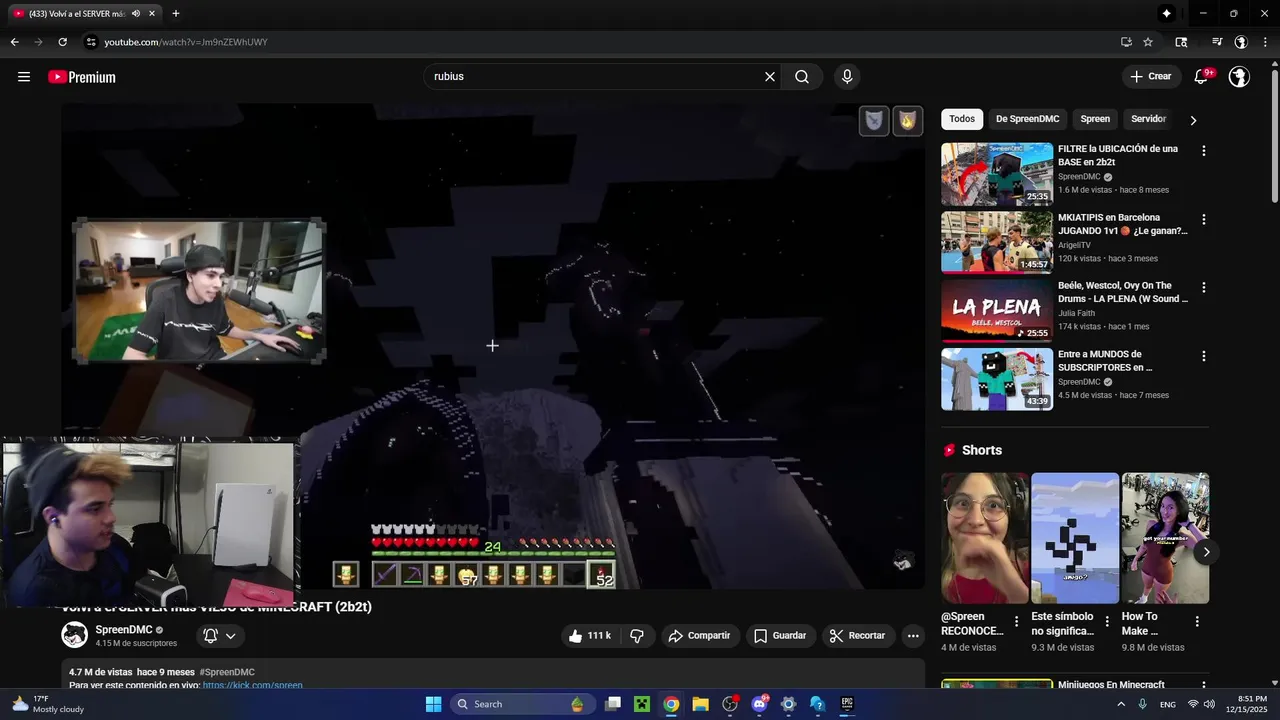Select the De SpreenDMC filter chip
This screenshot has height=720, width=1280.
tap(1027, 119)
